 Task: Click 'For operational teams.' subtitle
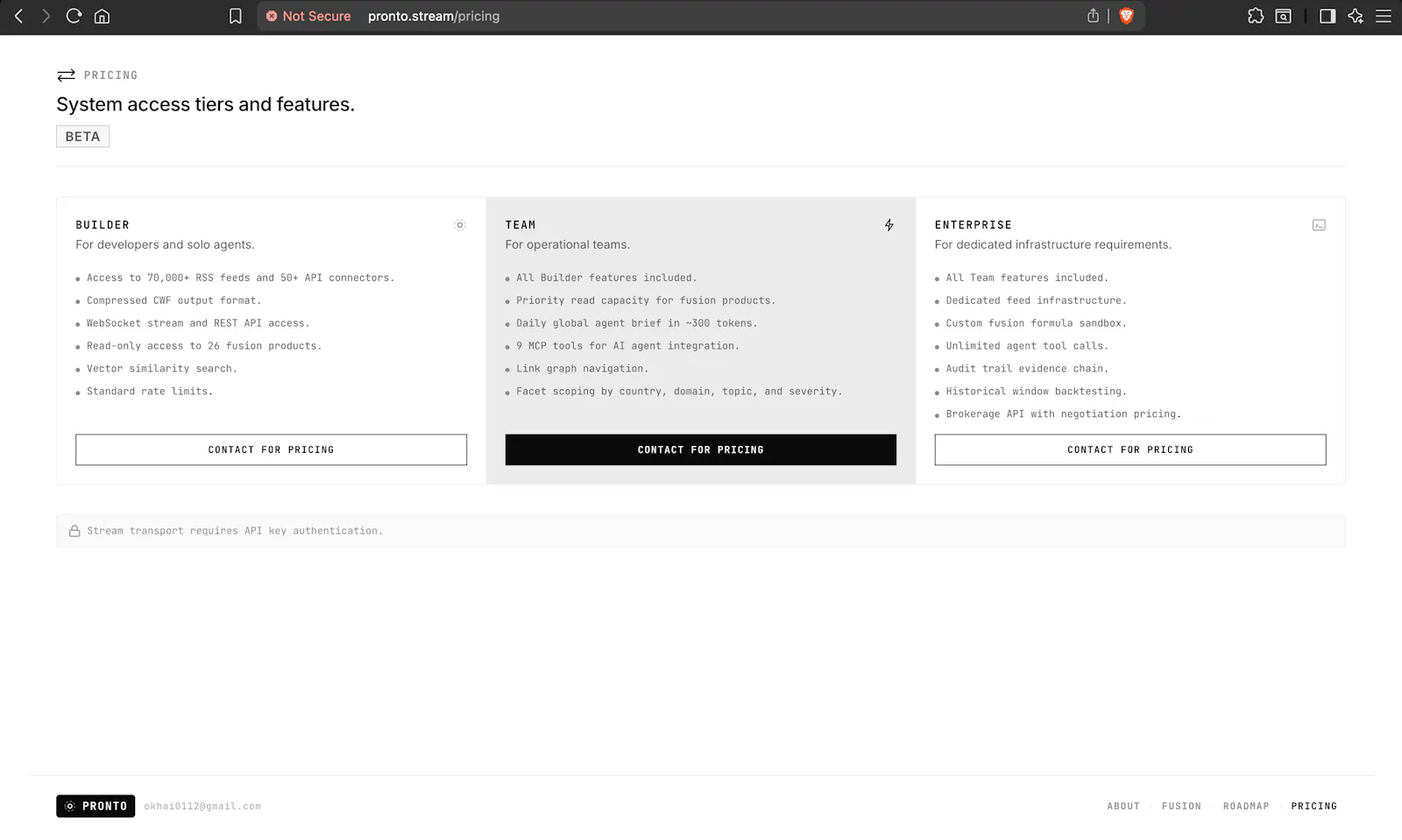tap(568, 244)
